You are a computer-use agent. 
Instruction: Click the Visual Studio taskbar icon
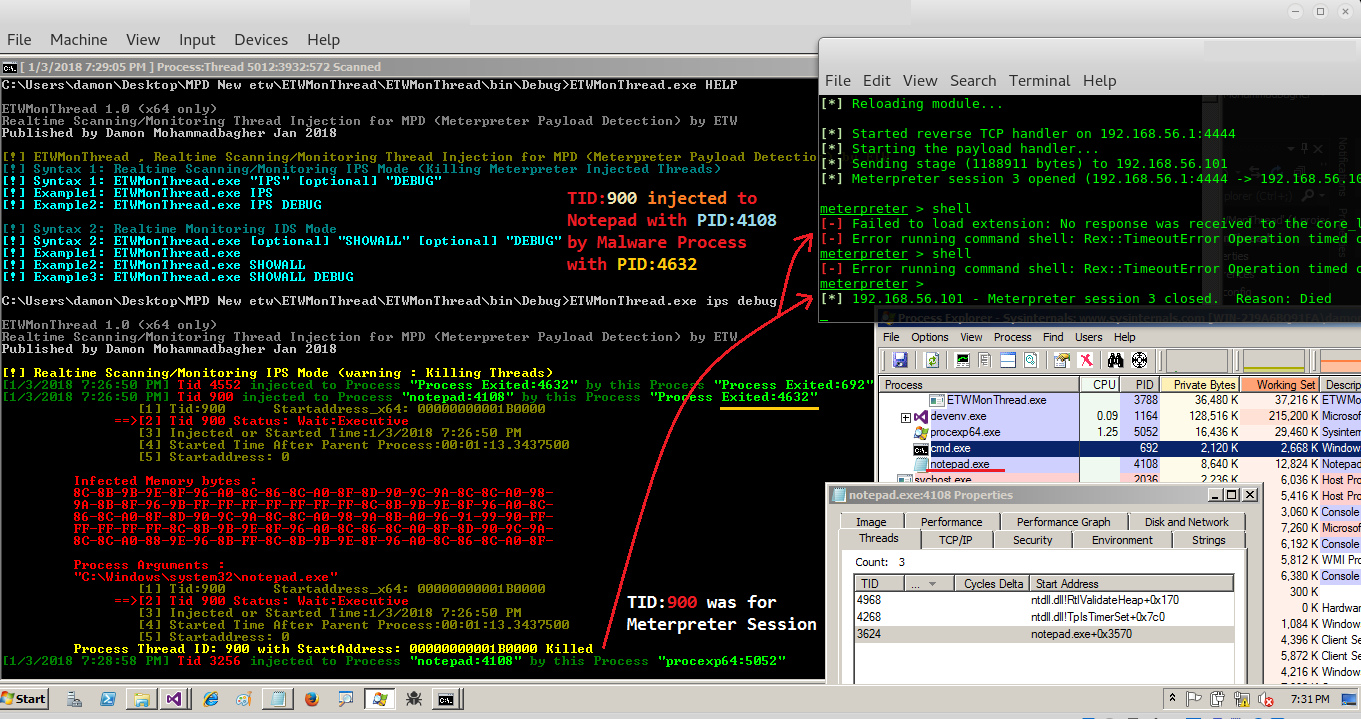174,699
